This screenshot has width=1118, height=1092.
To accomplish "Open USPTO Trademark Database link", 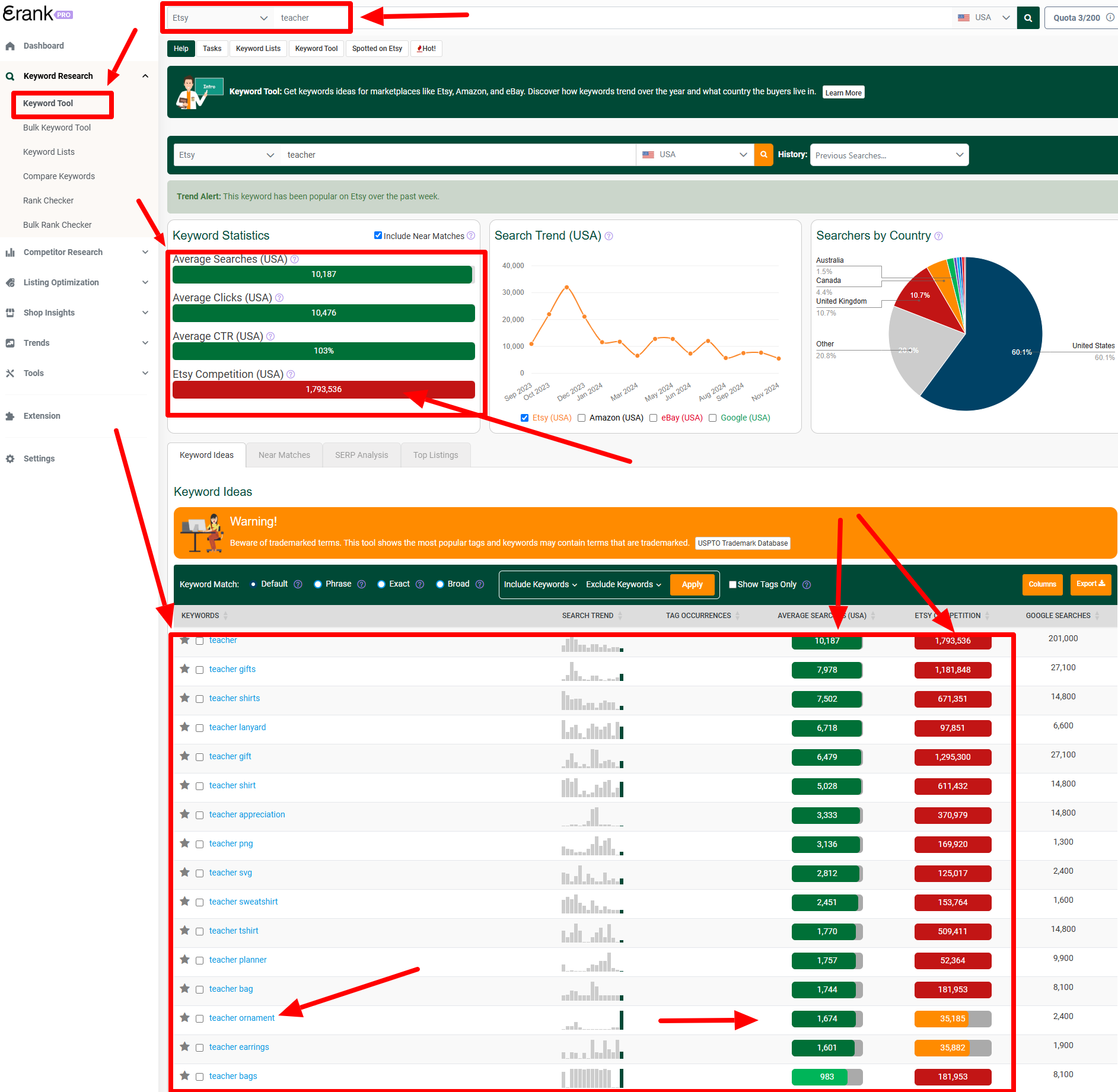I will pyautogui.click(x=743, y=543).
